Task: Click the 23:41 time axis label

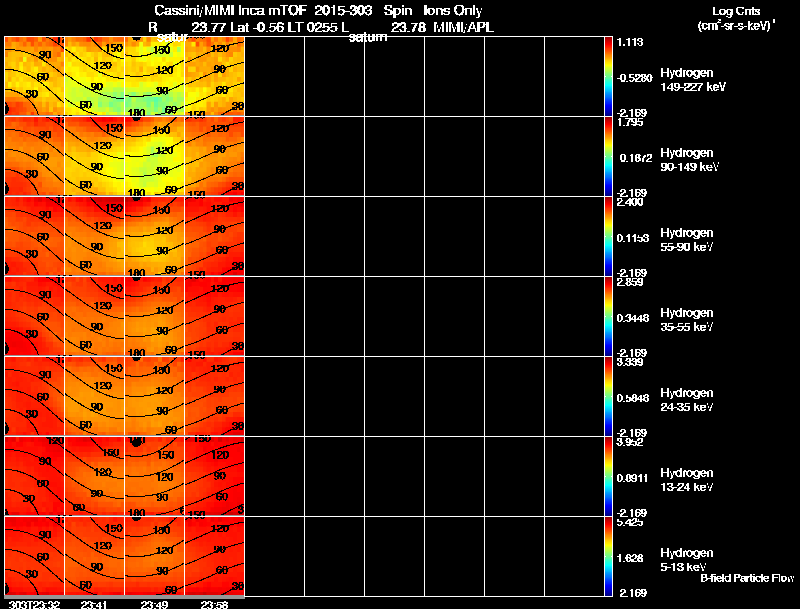Action: coord(94,604)
